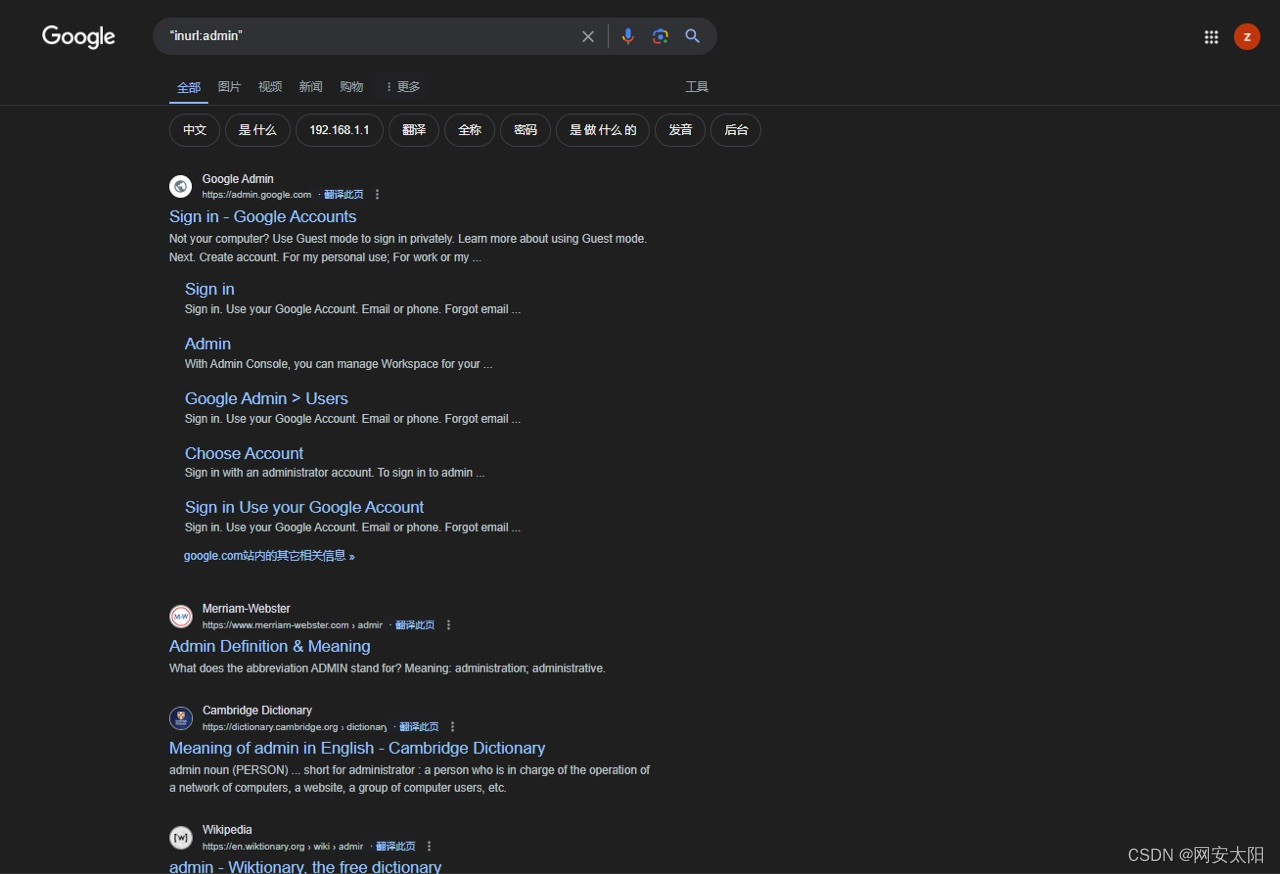Click the Cambridge Dictionary site name
This screenshot has height=874, width=1280.
point(257,710)
